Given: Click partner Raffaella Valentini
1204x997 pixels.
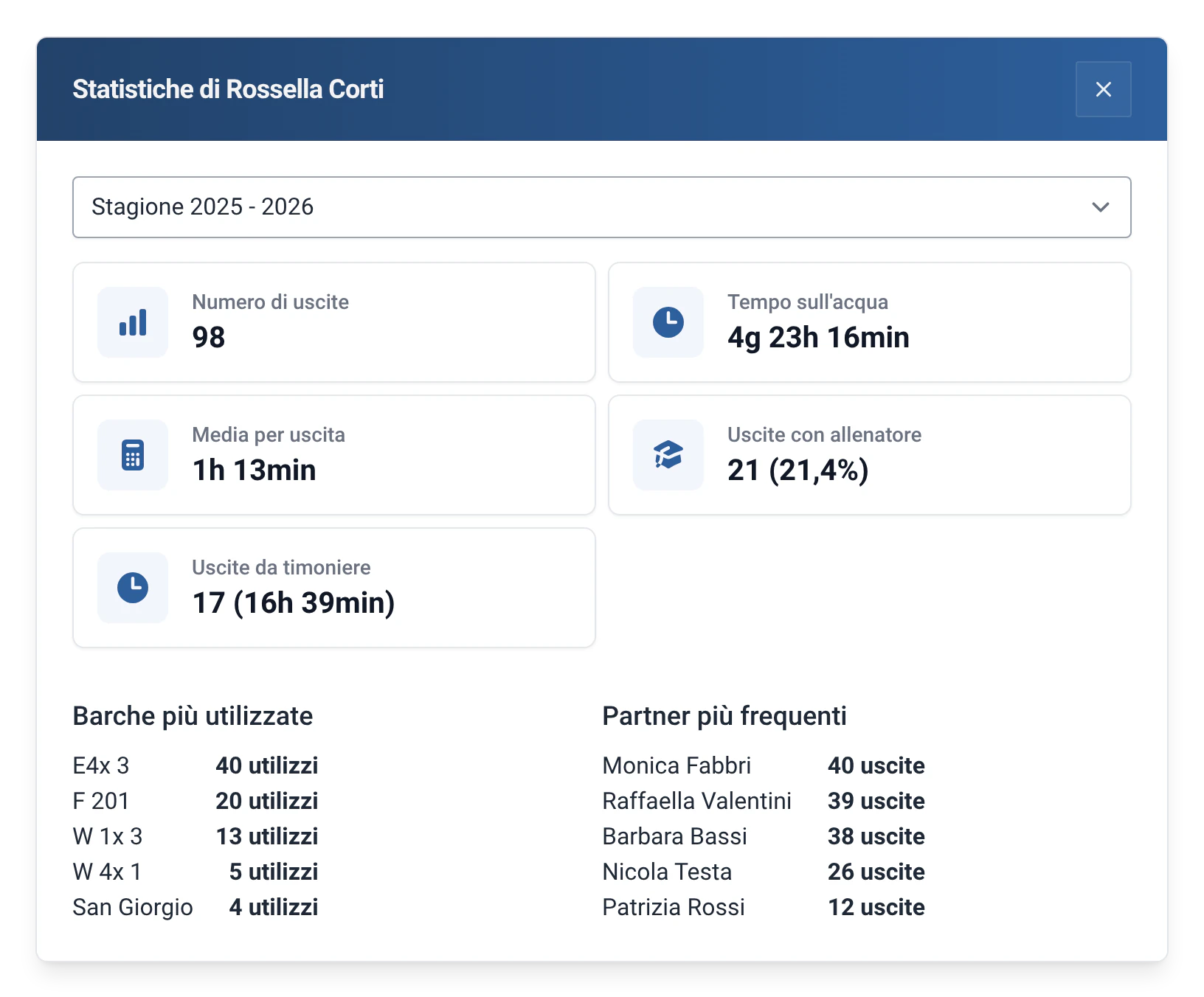Looking at the screenshot, I should click(x=696, y=801).
